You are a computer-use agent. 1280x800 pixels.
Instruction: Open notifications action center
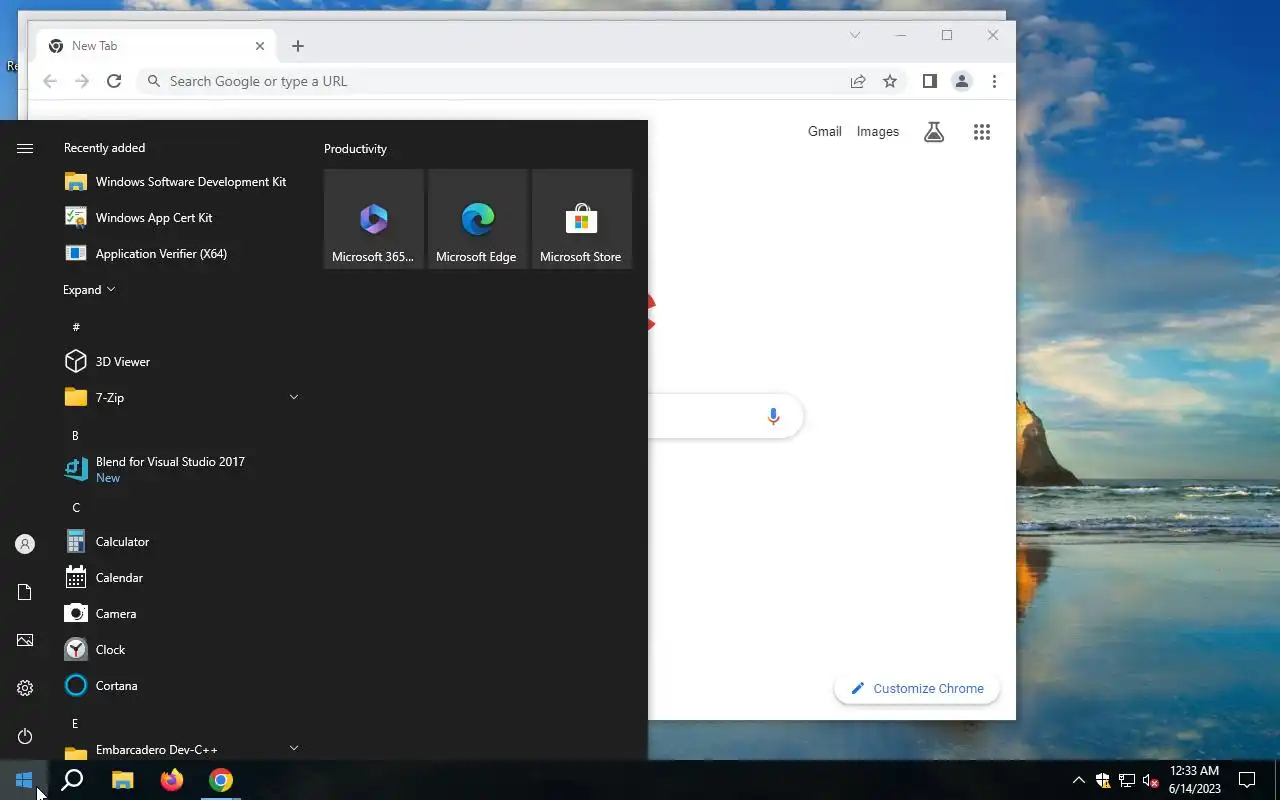1247,780
